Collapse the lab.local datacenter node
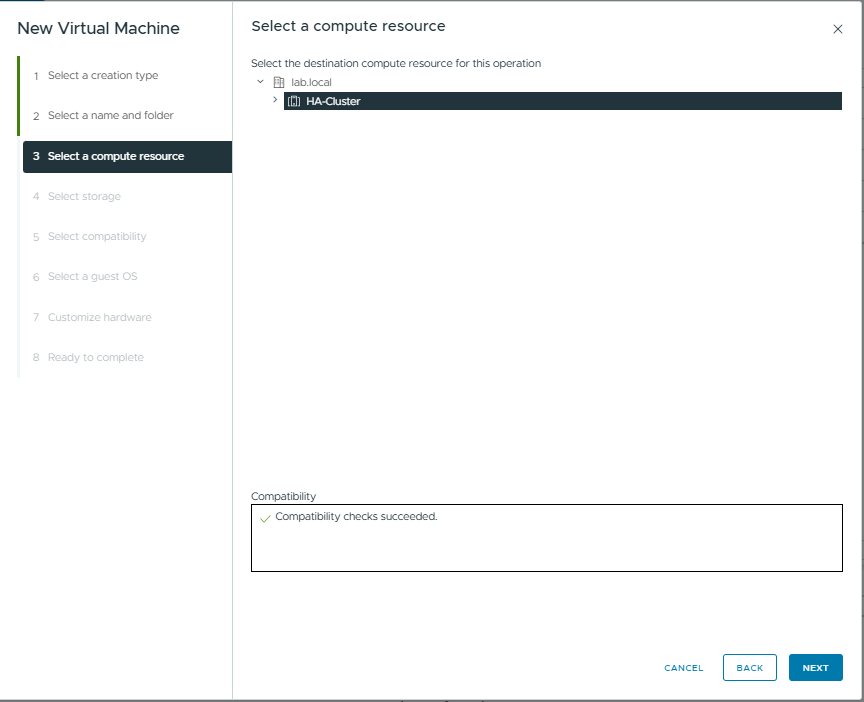Image resolution: width=864 pixels, height=702 pixels. coord(261,82)
